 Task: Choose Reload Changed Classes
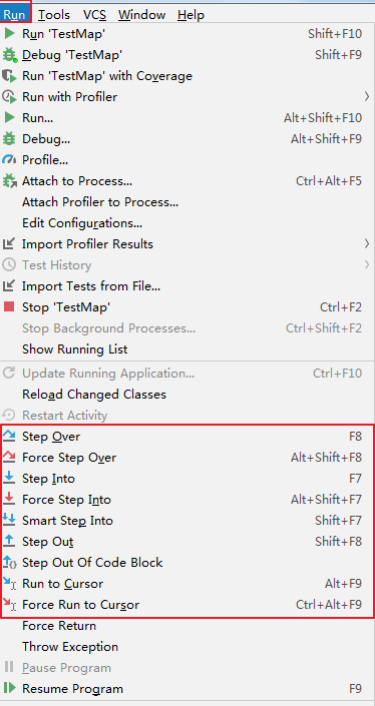[94, 394]
